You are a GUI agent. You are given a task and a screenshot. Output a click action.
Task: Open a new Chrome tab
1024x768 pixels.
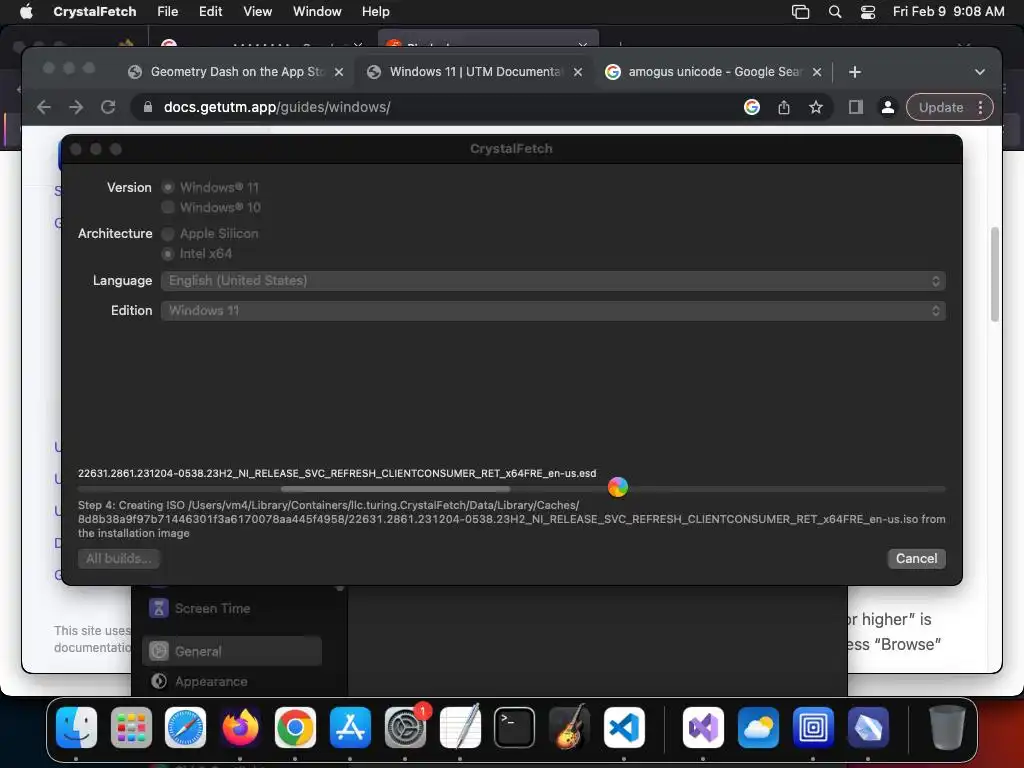coord(854,72)
